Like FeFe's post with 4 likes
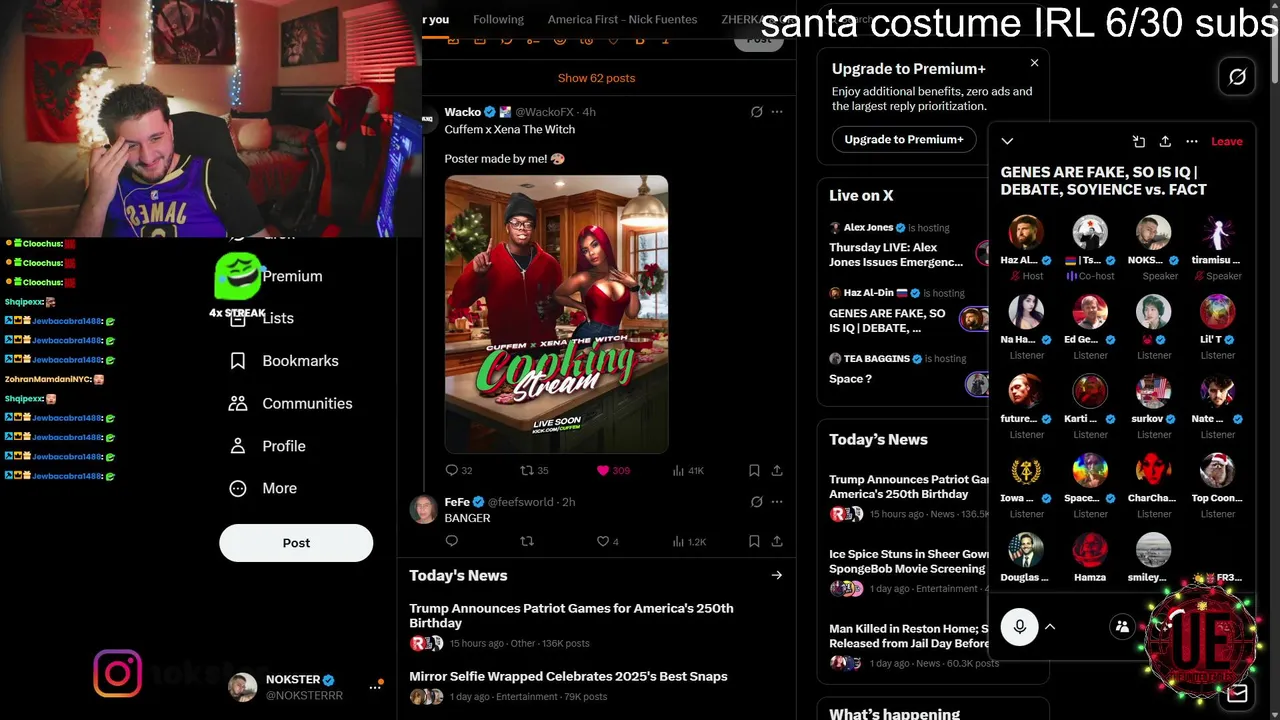1280x720 pixels. click(x=603, y=541)
